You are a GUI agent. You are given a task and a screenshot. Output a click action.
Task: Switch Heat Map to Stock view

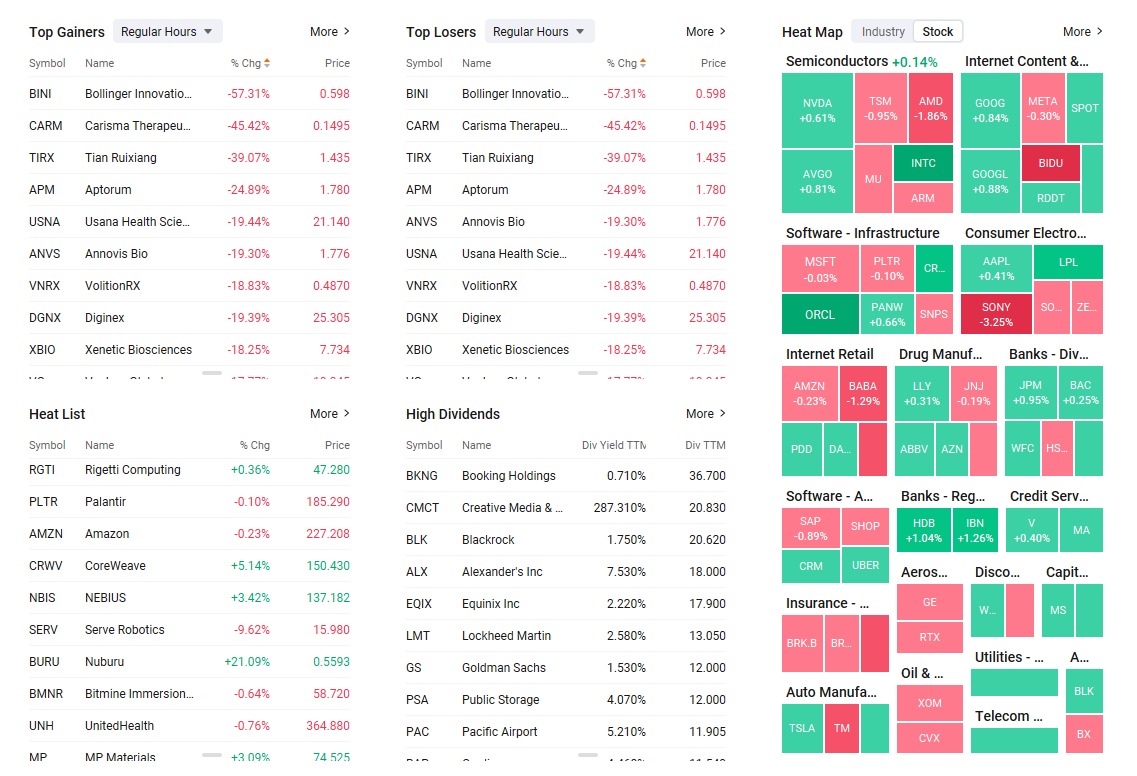coord(938,32)
